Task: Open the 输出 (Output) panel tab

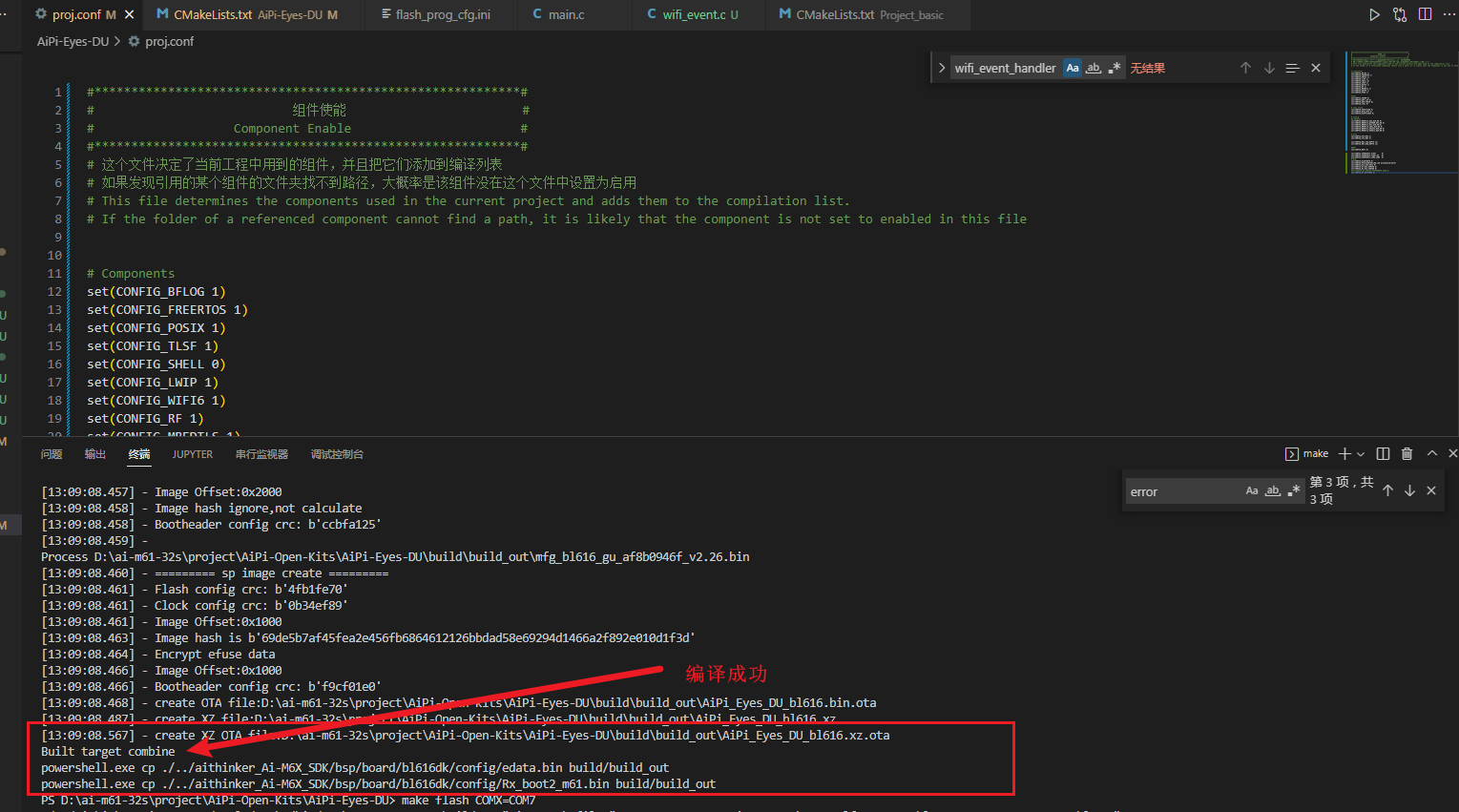Action: (x=95, y=454)
